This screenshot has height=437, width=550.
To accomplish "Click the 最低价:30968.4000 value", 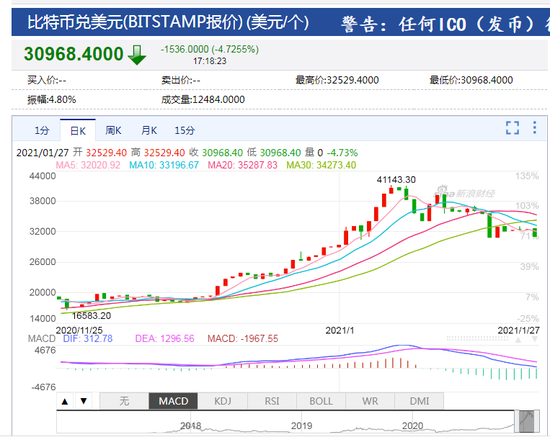I will pos(471,80).
